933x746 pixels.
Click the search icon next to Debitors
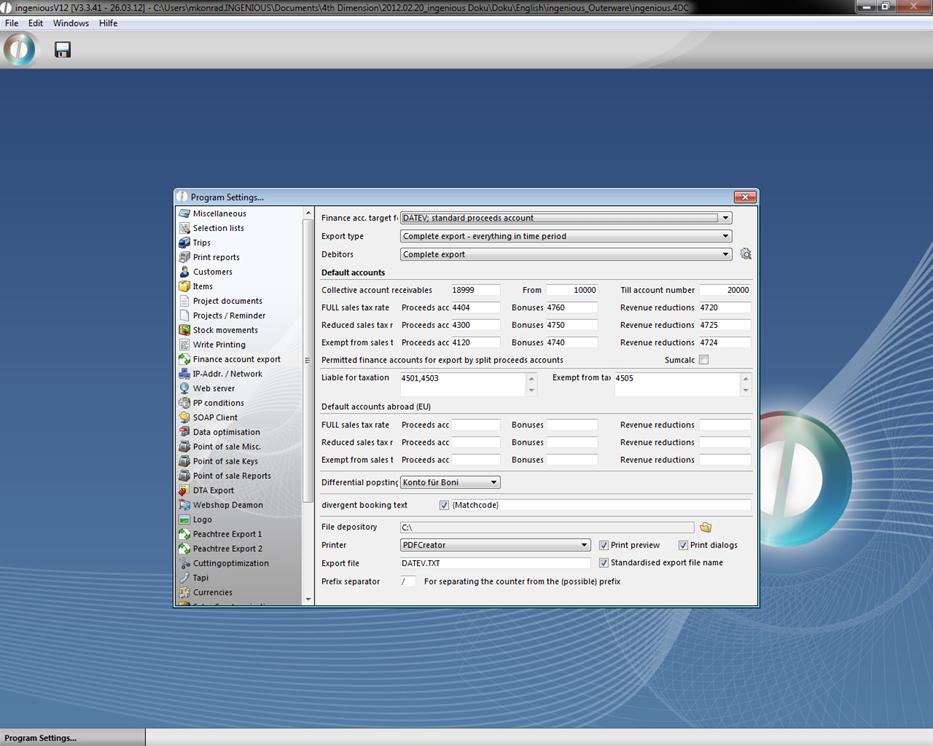click(x=745, y=254)
